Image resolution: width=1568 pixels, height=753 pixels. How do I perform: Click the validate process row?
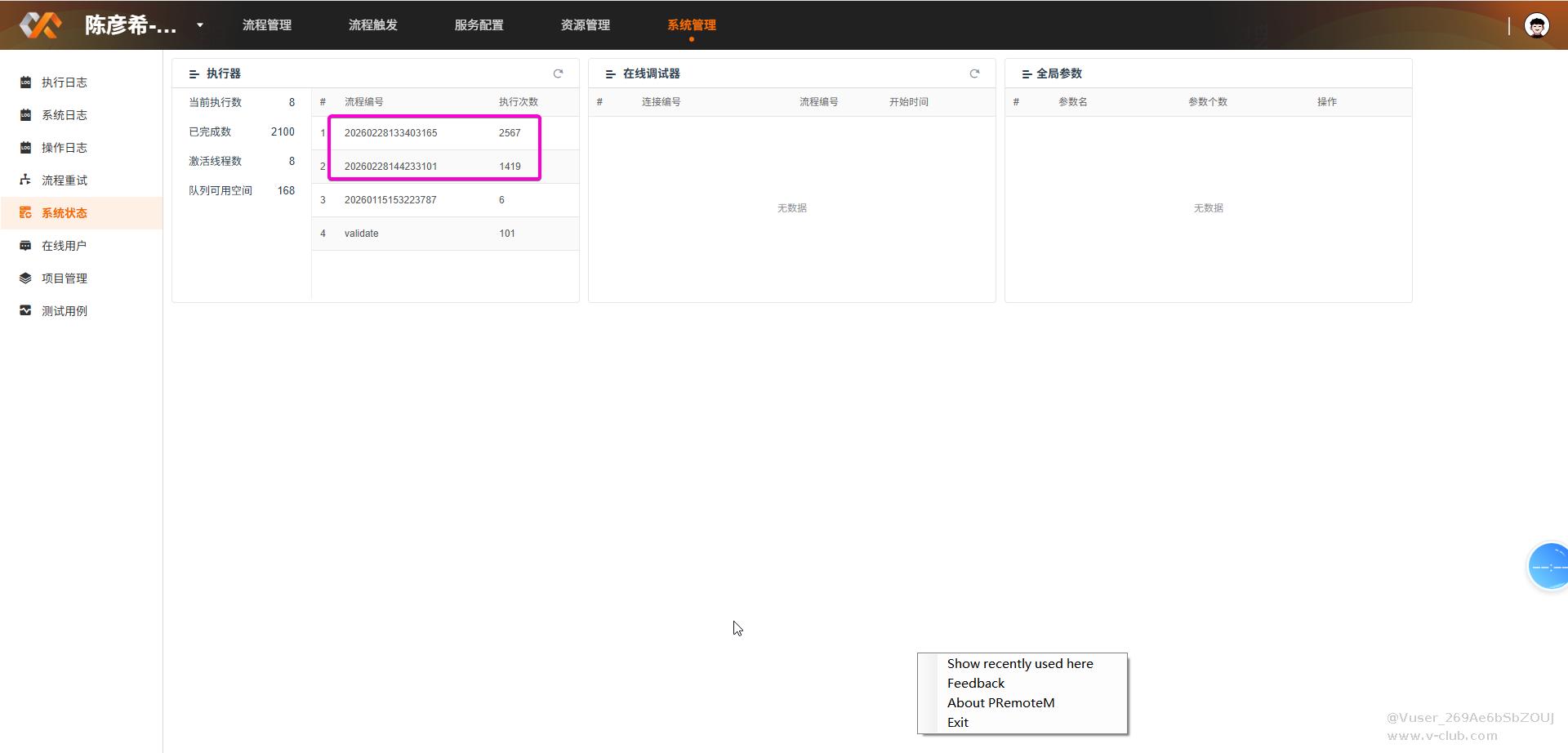coord(362,234)
